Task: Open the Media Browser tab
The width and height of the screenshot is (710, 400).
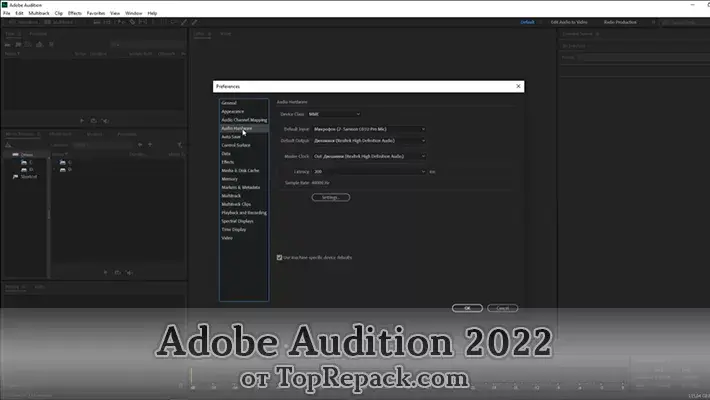Action: click(22, 135)
